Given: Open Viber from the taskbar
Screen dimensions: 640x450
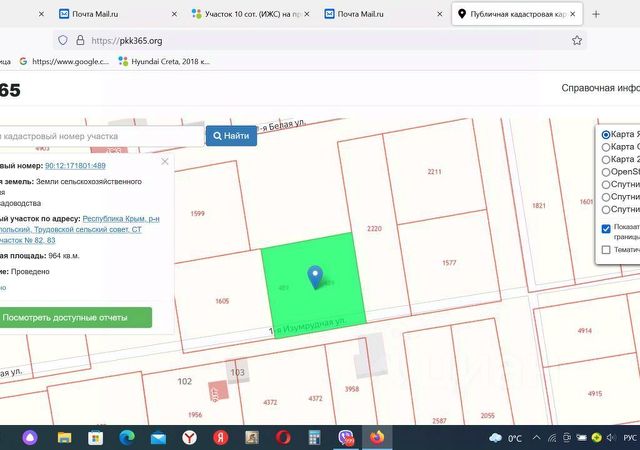Looking at the screenshot, I should click(x=346, y=438).
